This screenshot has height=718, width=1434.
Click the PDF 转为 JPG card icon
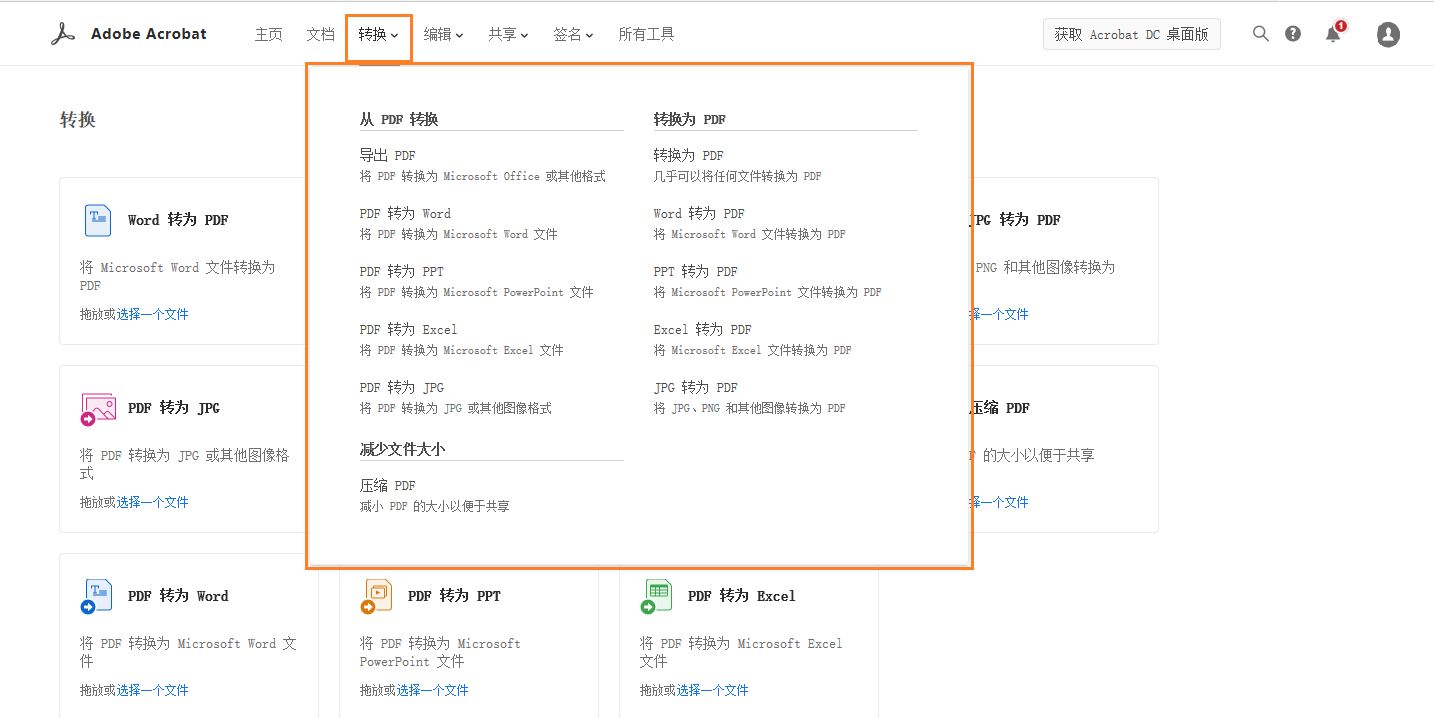click(98, 408)
